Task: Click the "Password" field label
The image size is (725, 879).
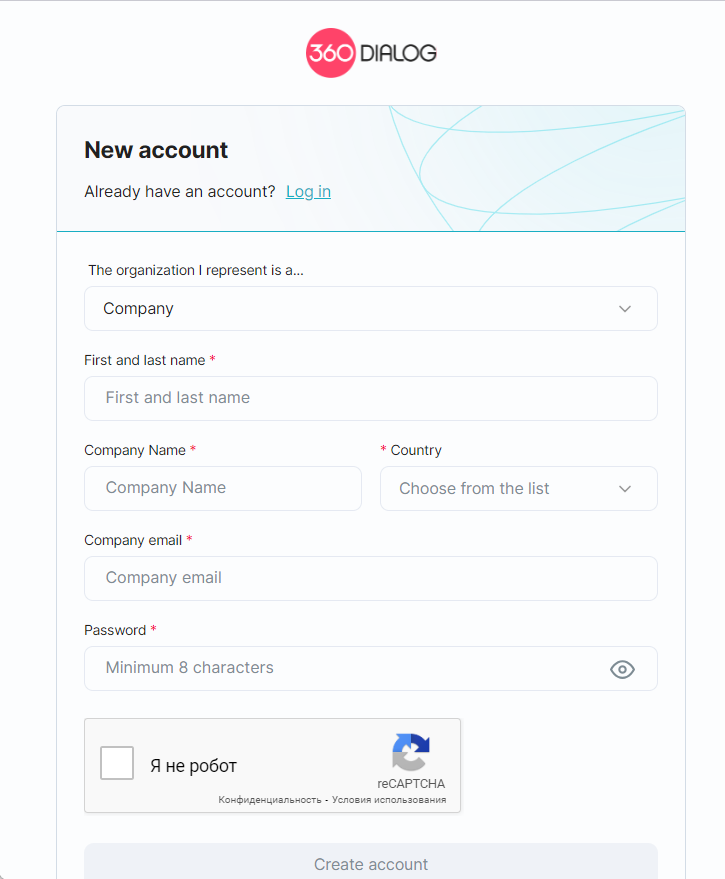Action: (115, 630)
